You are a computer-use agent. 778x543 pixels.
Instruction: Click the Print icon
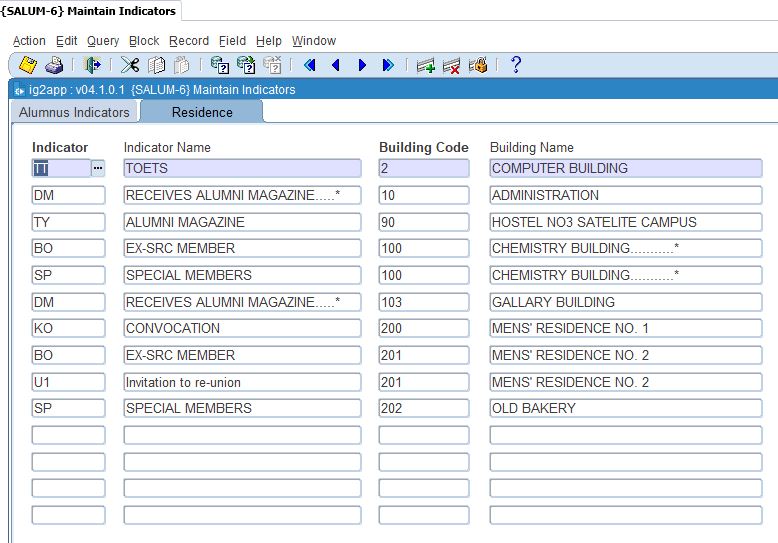coord(54,66)
